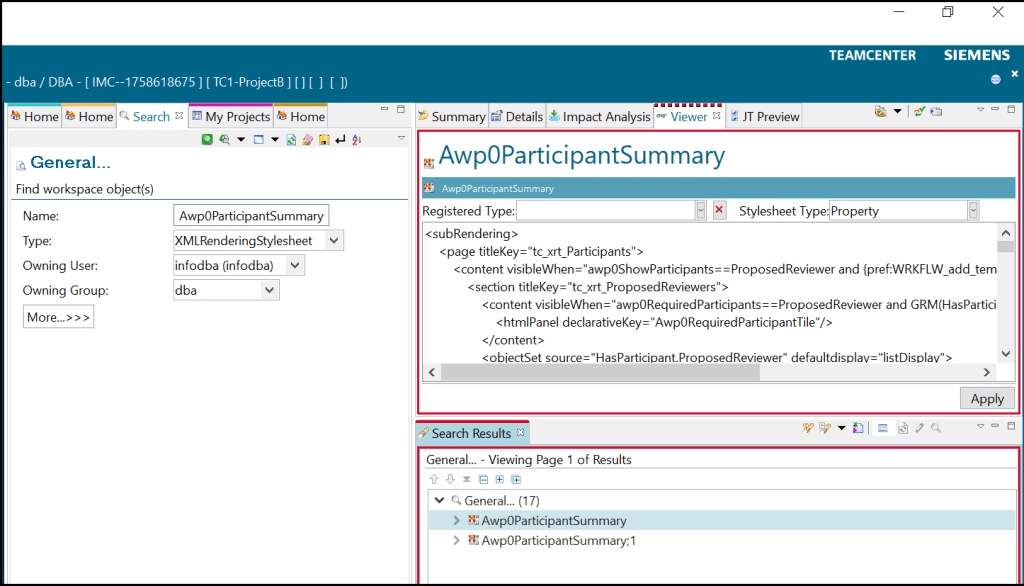Click the Name input field
Image resolution: width=1024 pixels, height=586 pixels.
coord(250,216)
